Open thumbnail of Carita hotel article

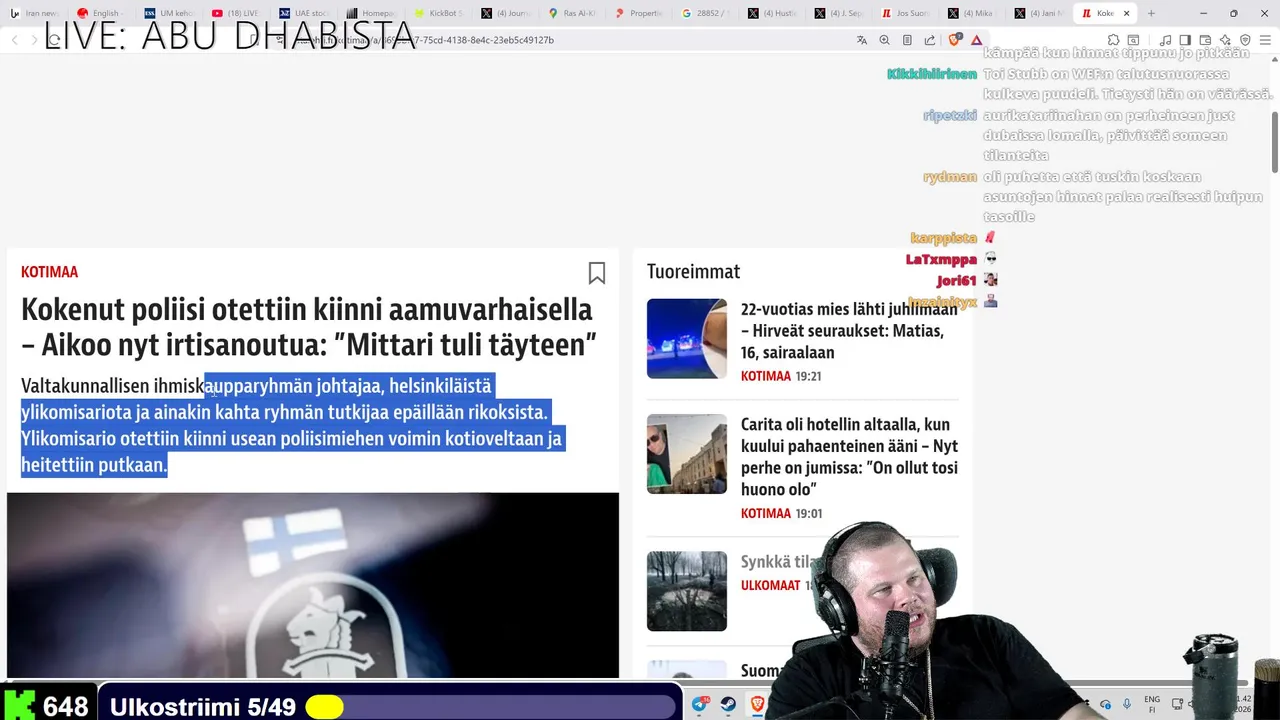pyautogui.click(x=686, y=453)
